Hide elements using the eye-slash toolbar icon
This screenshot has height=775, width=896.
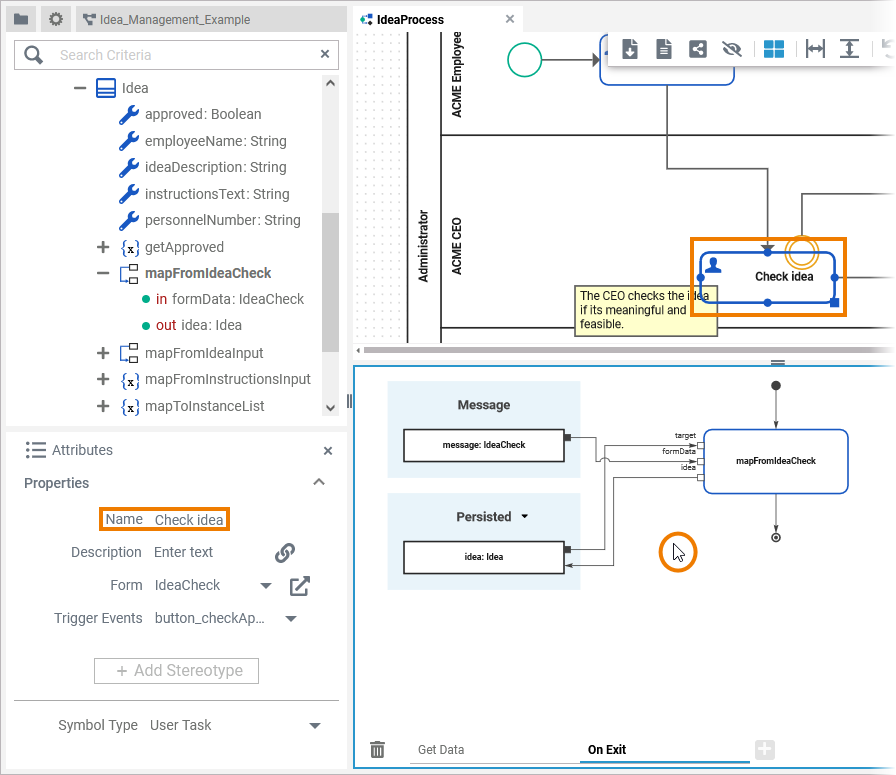pyautogui.click(x=731, y=48)
